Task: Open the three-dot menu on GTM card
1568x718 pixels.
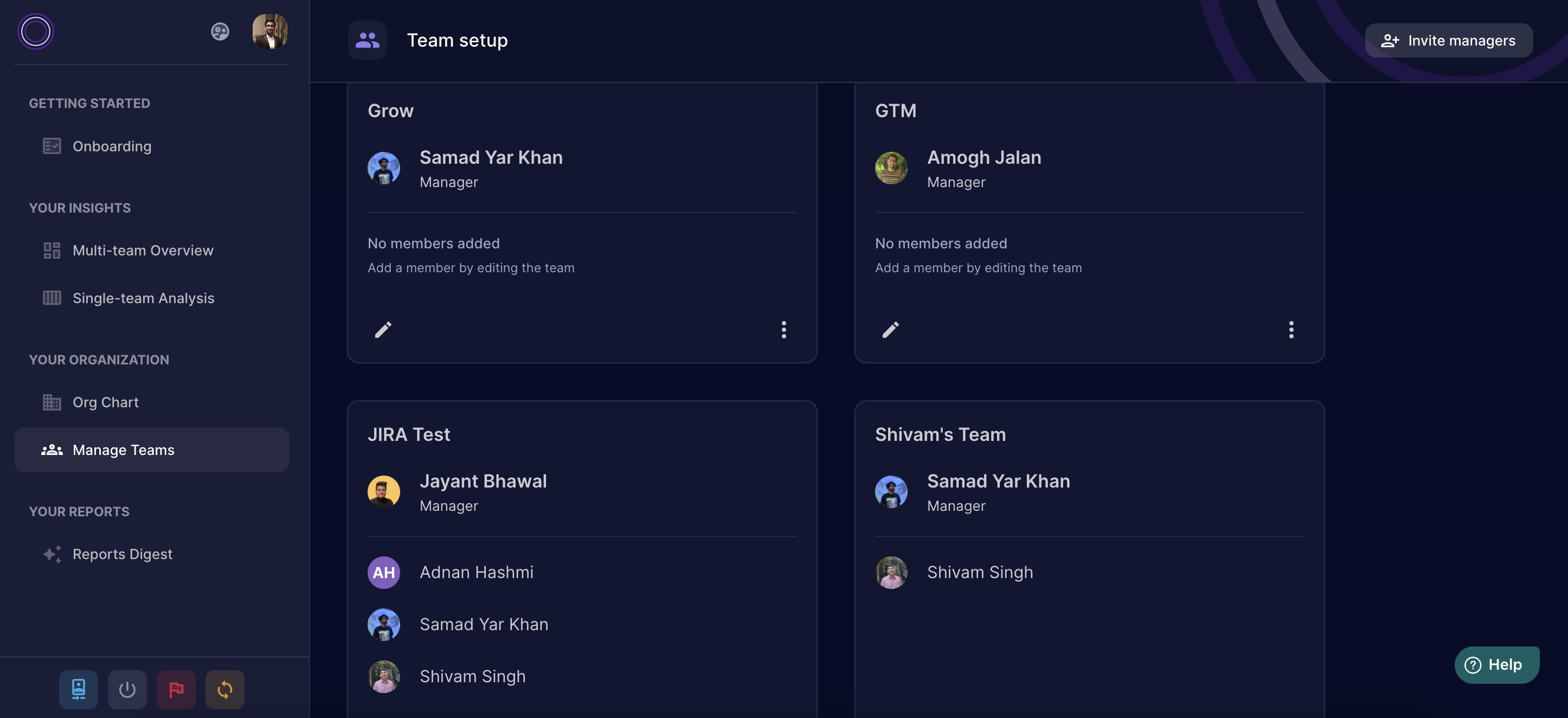Action: tap(1291, 330)
